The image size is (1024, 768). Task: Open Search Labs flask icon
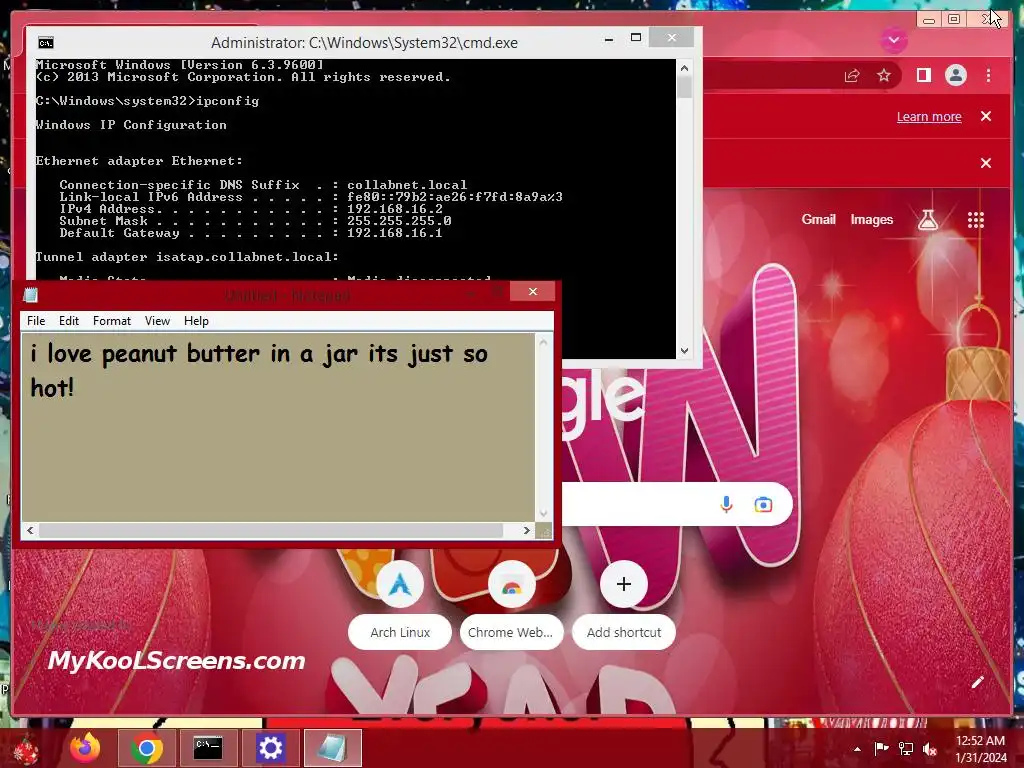pos(927,220)
